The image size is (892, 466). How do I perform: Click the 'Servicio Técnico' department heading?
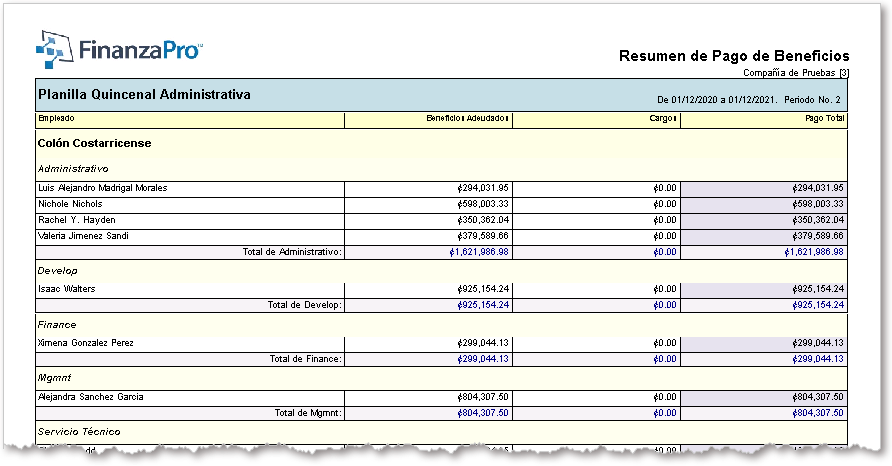pos(79,431)
